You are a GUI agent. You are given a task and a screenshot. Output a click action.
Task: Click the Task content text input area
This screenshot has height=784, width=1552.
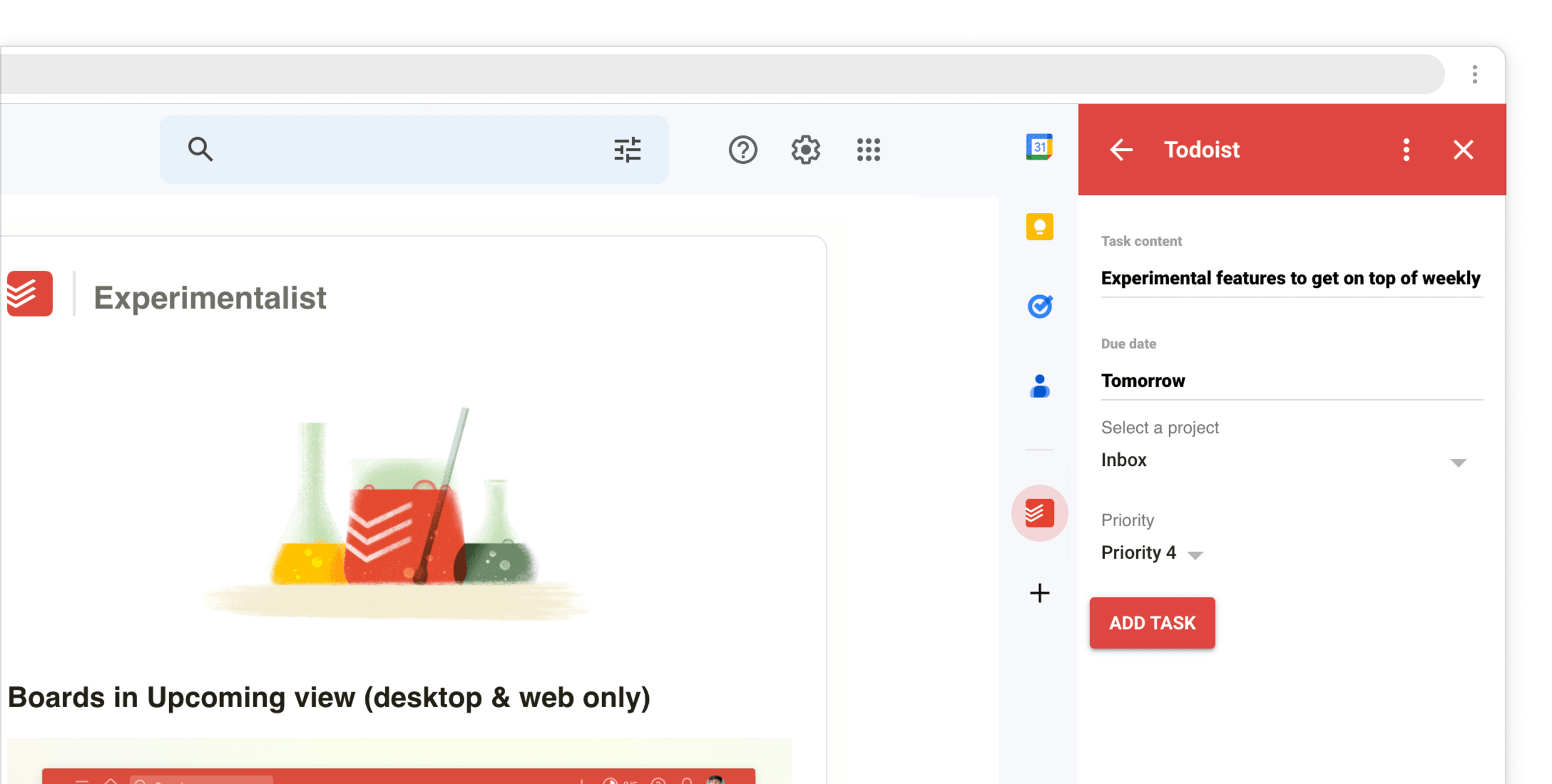[1290, 278]
